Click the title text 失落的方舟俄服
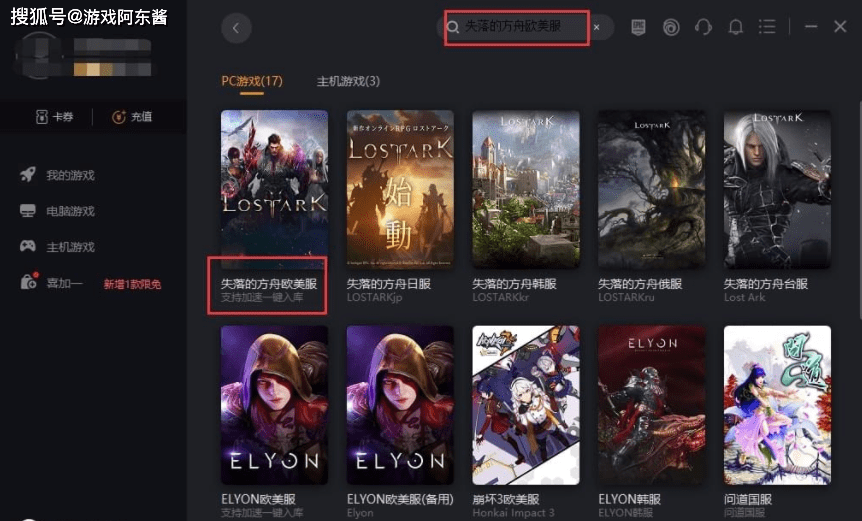The height and width of the screenshot is (521, 862). click(x=640, y=284)
